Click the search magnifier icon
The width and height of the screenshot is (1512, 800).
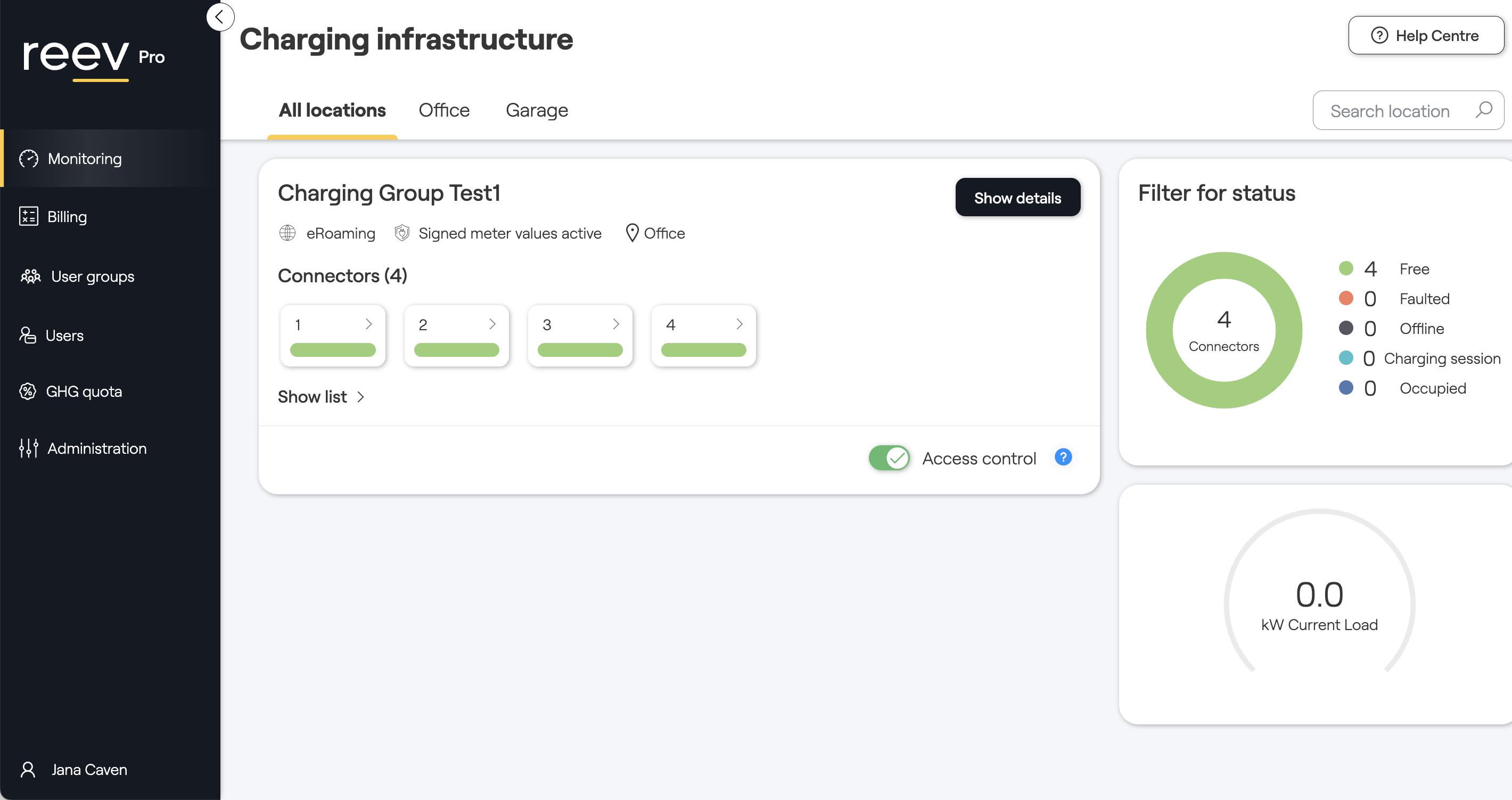point(1484,110)
